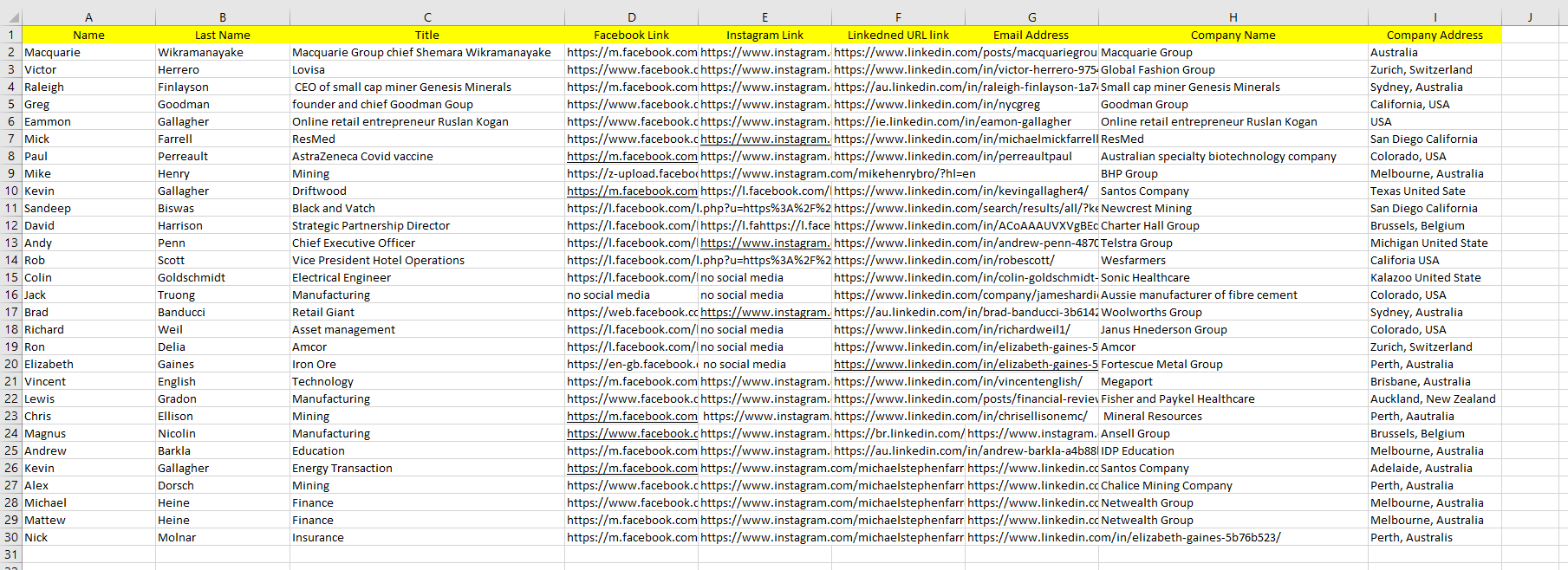Select the "Email Address" header cell
Viewport: 1568px width, 570px height.
coord(1031,35)
